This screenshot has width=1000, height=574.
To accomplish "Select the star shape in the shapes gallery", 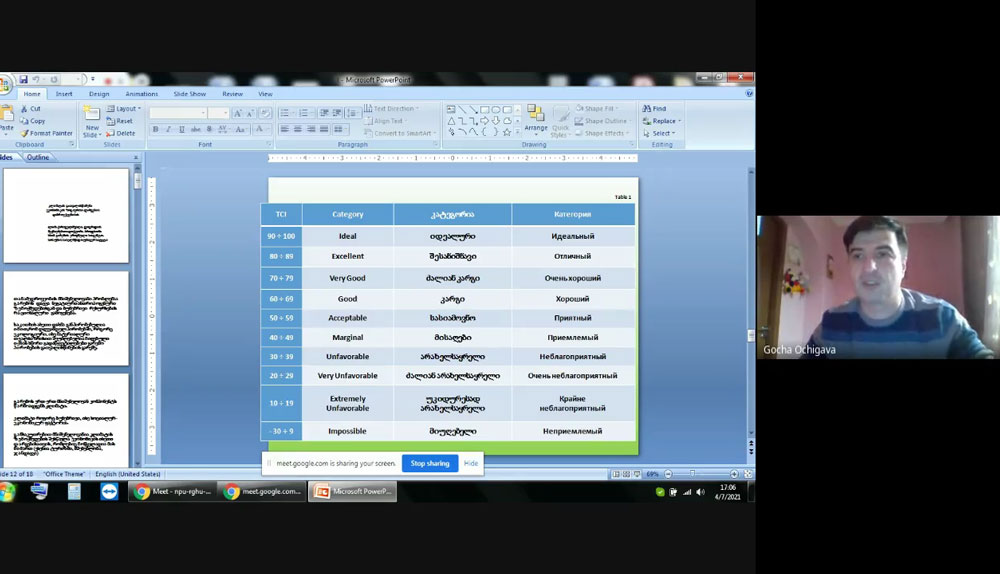I will click(507, 131).
